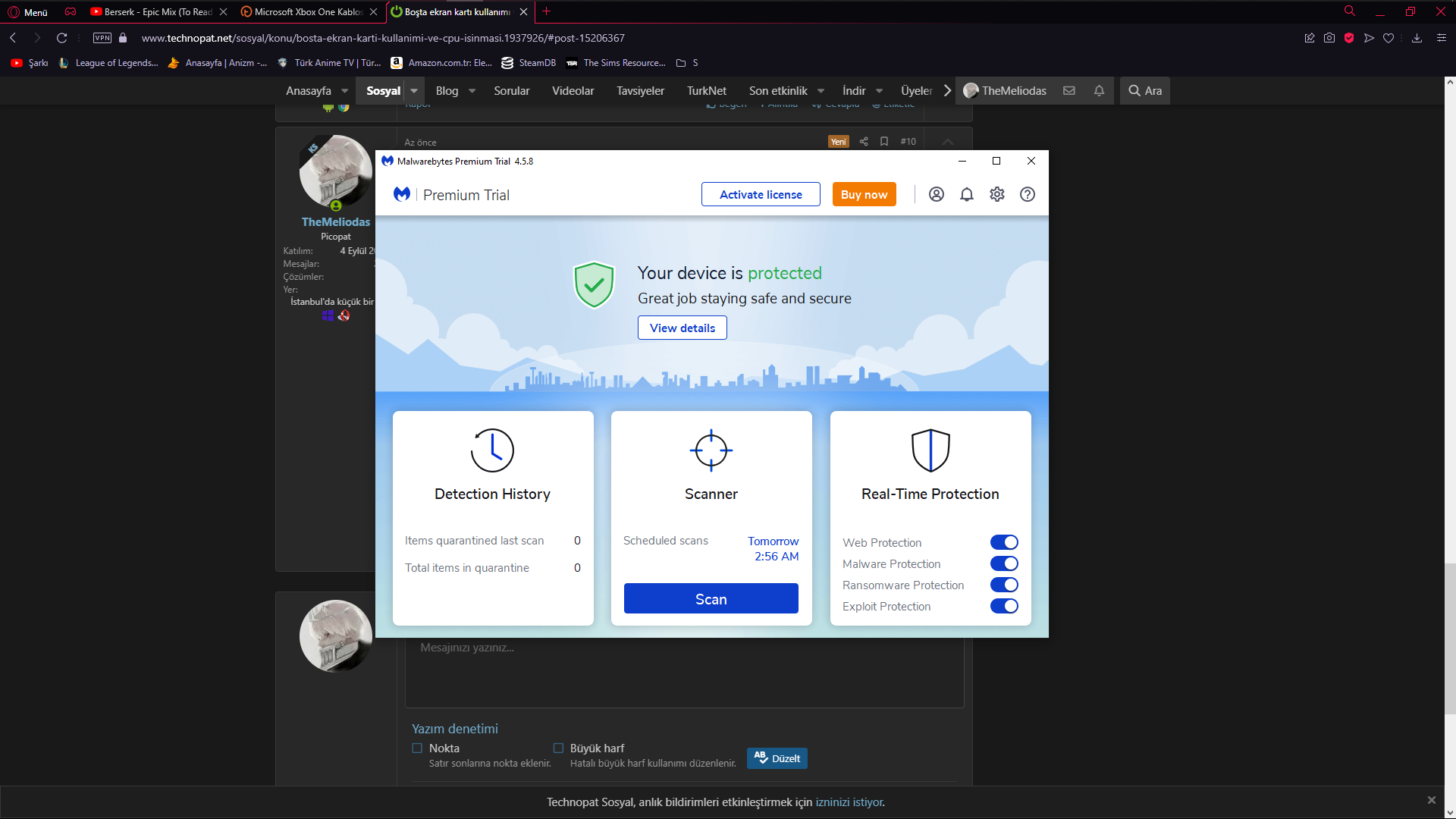Add page to bookmarks heart icon
The image size is (1456, 819).
(1389, 38)
